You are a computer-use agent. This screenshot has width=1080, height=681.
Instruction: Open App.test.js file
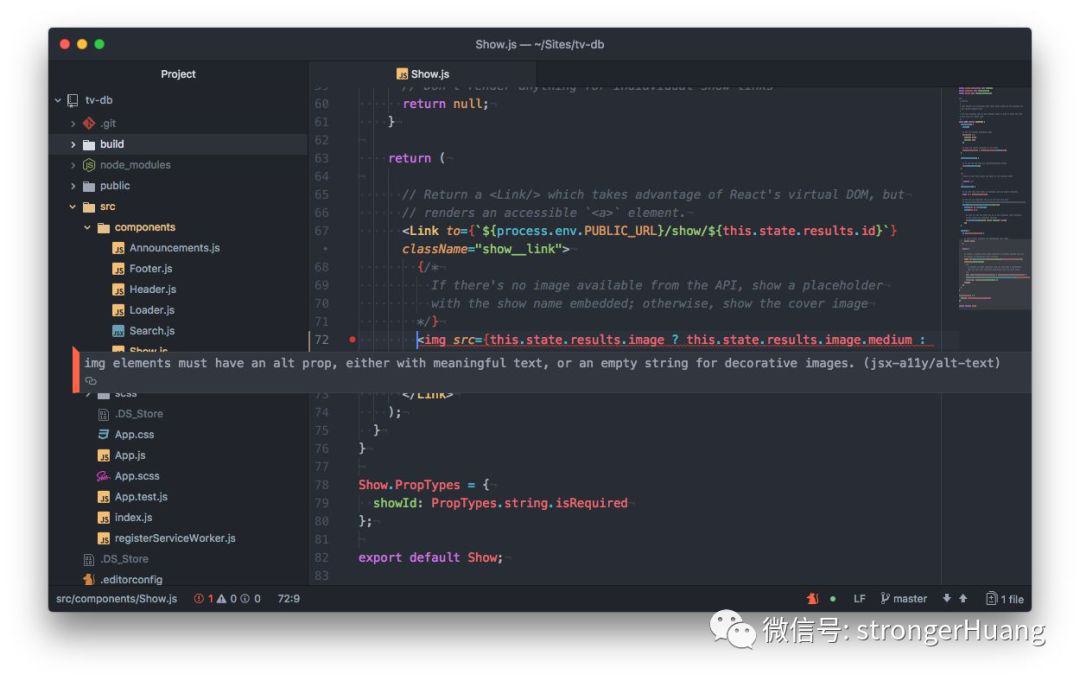point(141,496)
